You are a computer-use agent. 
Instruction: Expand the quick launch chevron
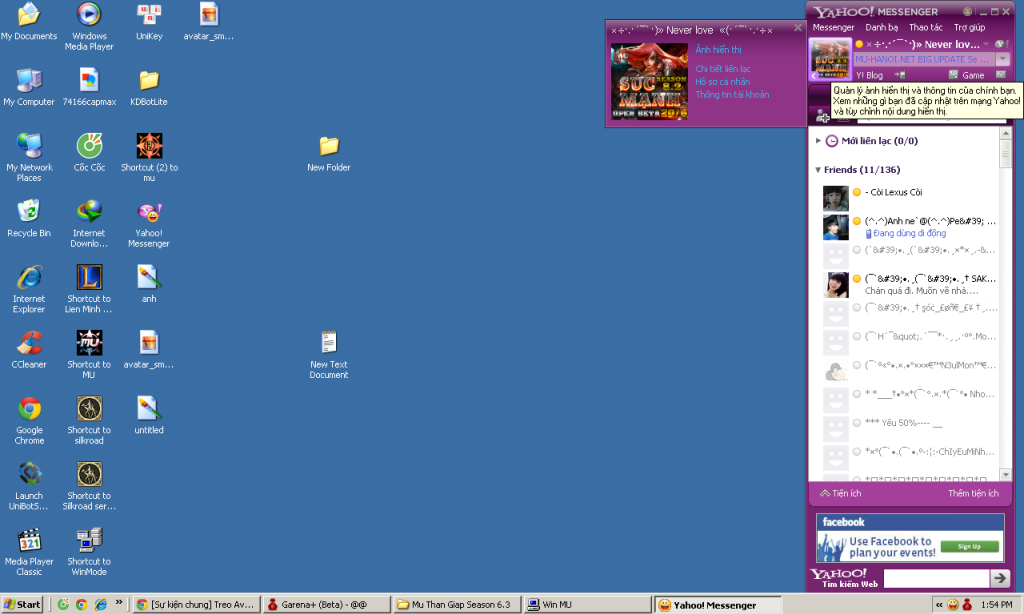click(119, 603)
